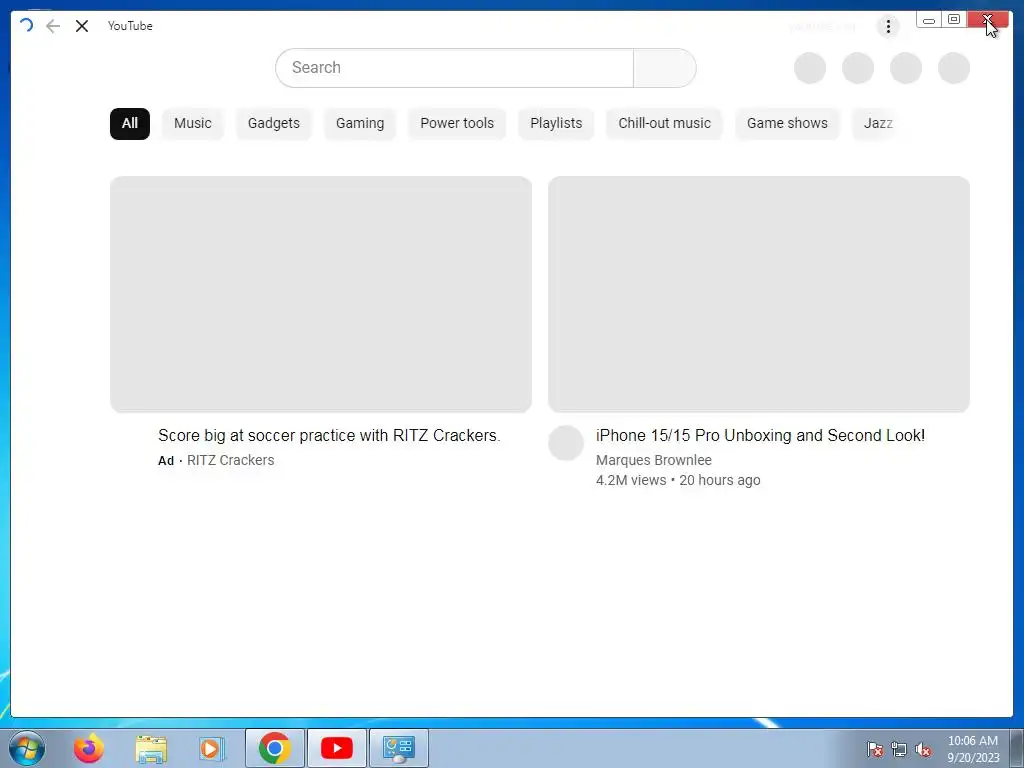Image resolution: width=1024 pixels, height=768 pixels.
Task: Restore down the YouTube window
Action: (x=953, y=20)
